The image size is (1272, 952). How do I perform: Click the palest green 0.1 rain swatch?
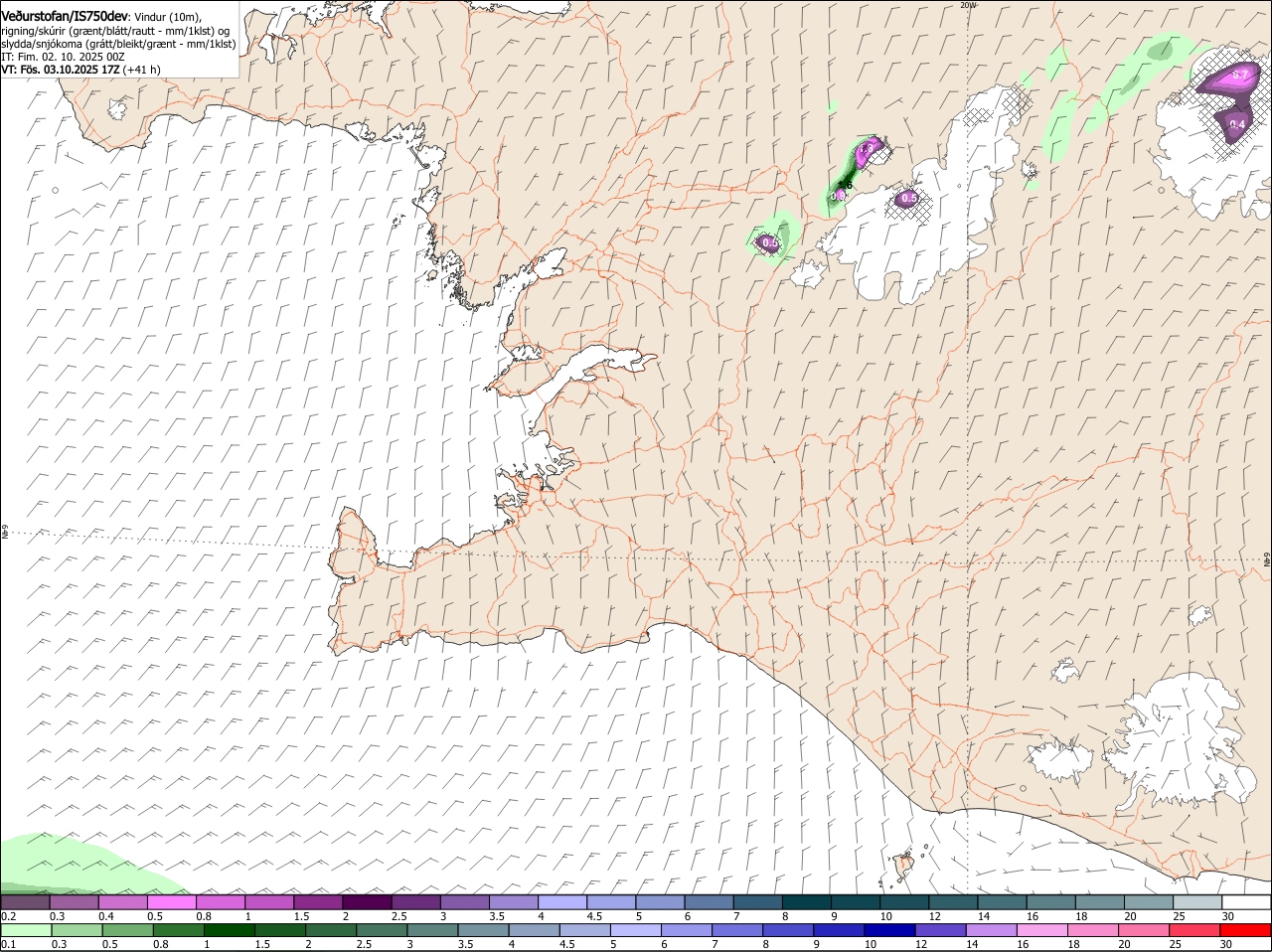(x=25, y=930)
